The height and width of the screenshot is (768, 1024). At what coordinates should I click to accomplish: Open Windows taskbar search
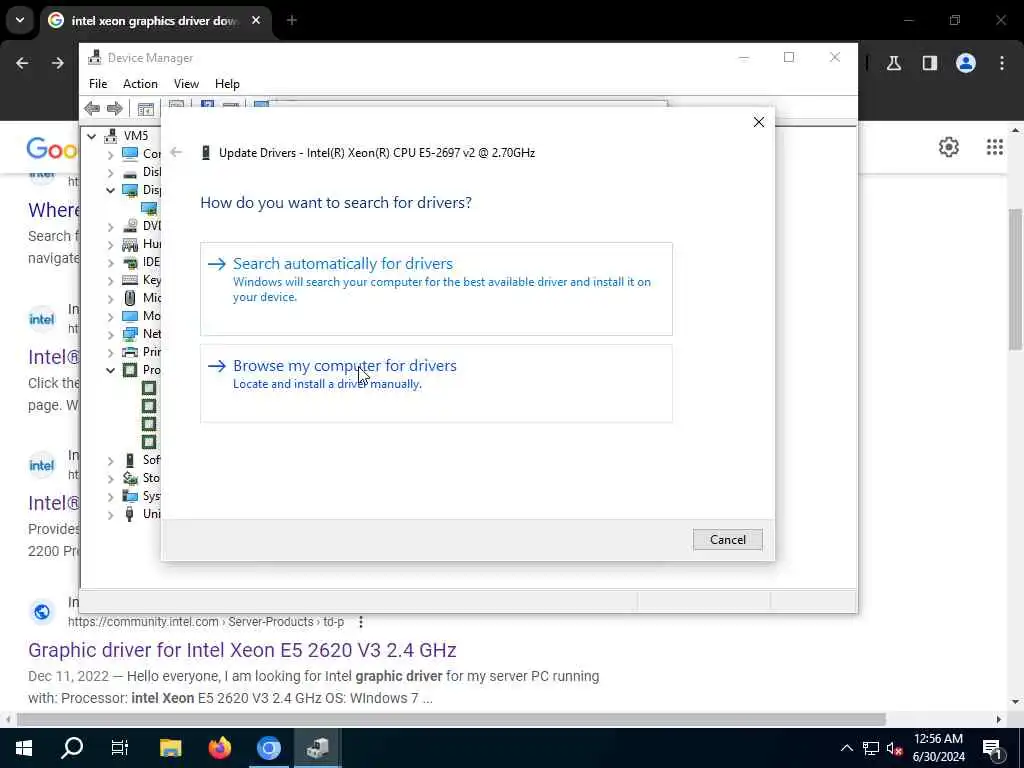click(x=72, y=748)
